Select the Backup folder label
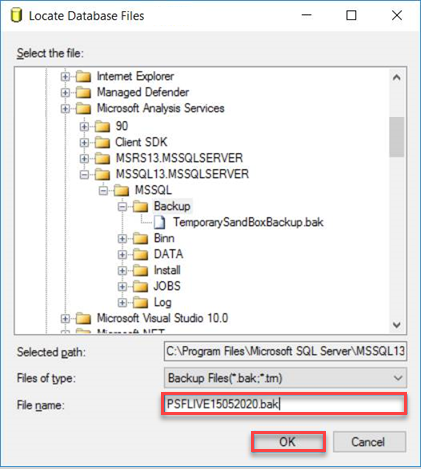421x469 pixels. pos(172,206)
